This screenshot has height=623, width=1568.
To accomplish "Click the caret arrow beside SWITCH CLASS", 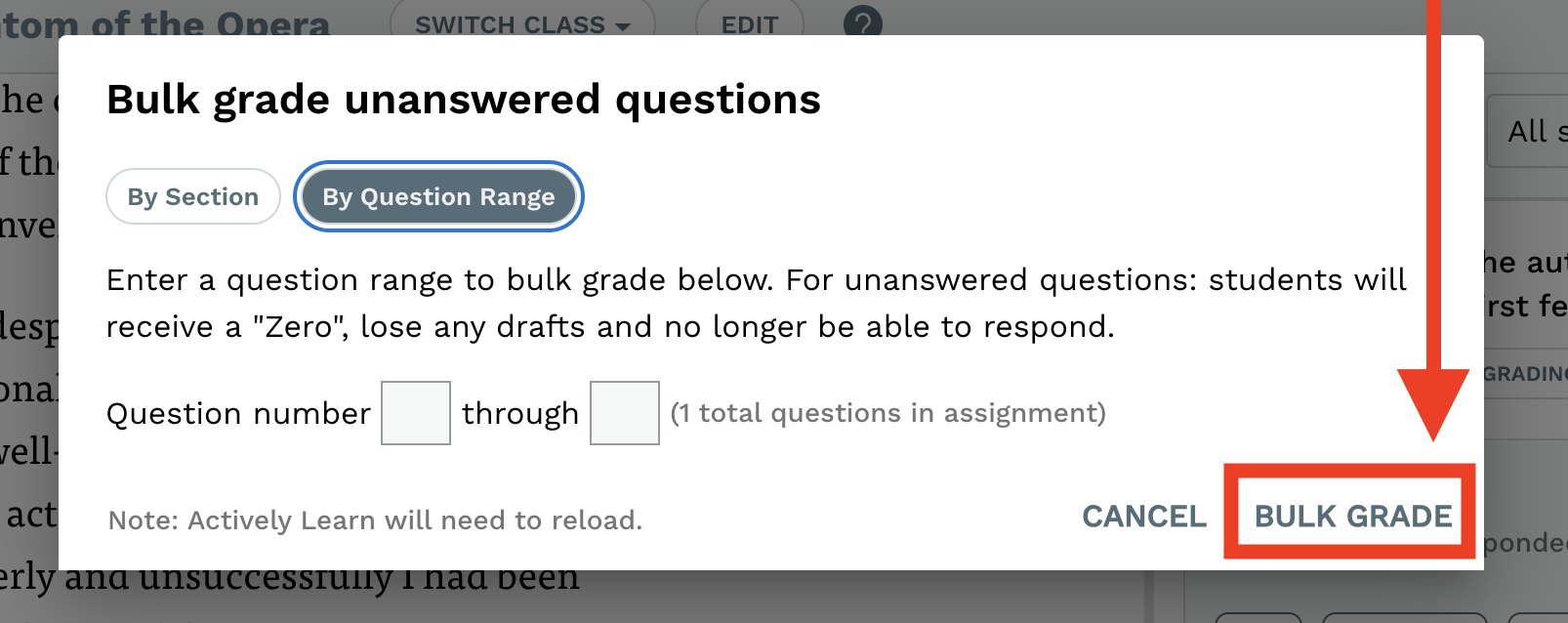I will 622,26.
